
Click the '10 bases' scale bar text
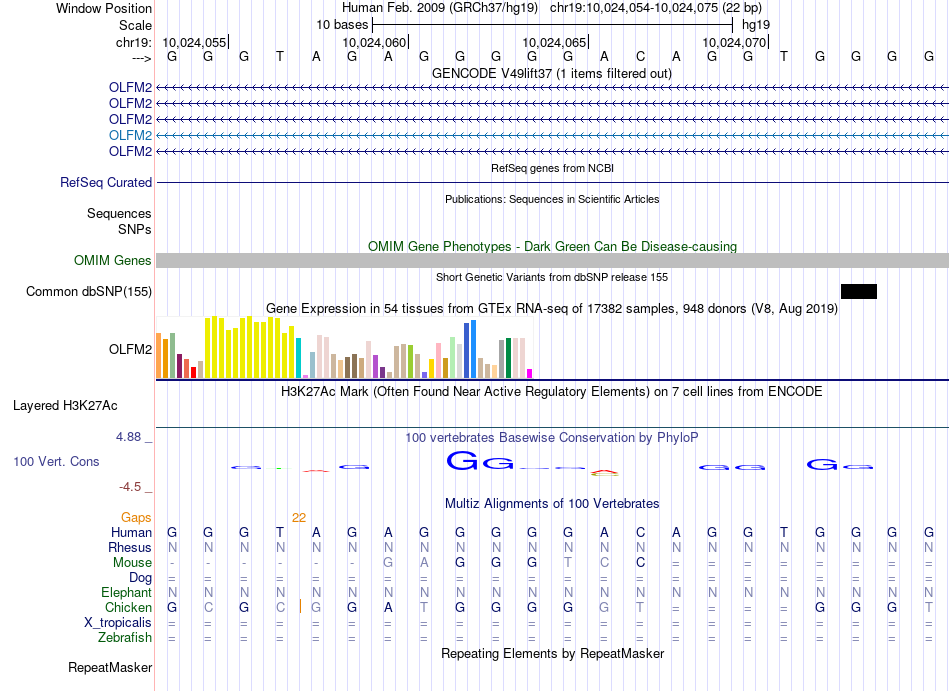pos(342,25)
